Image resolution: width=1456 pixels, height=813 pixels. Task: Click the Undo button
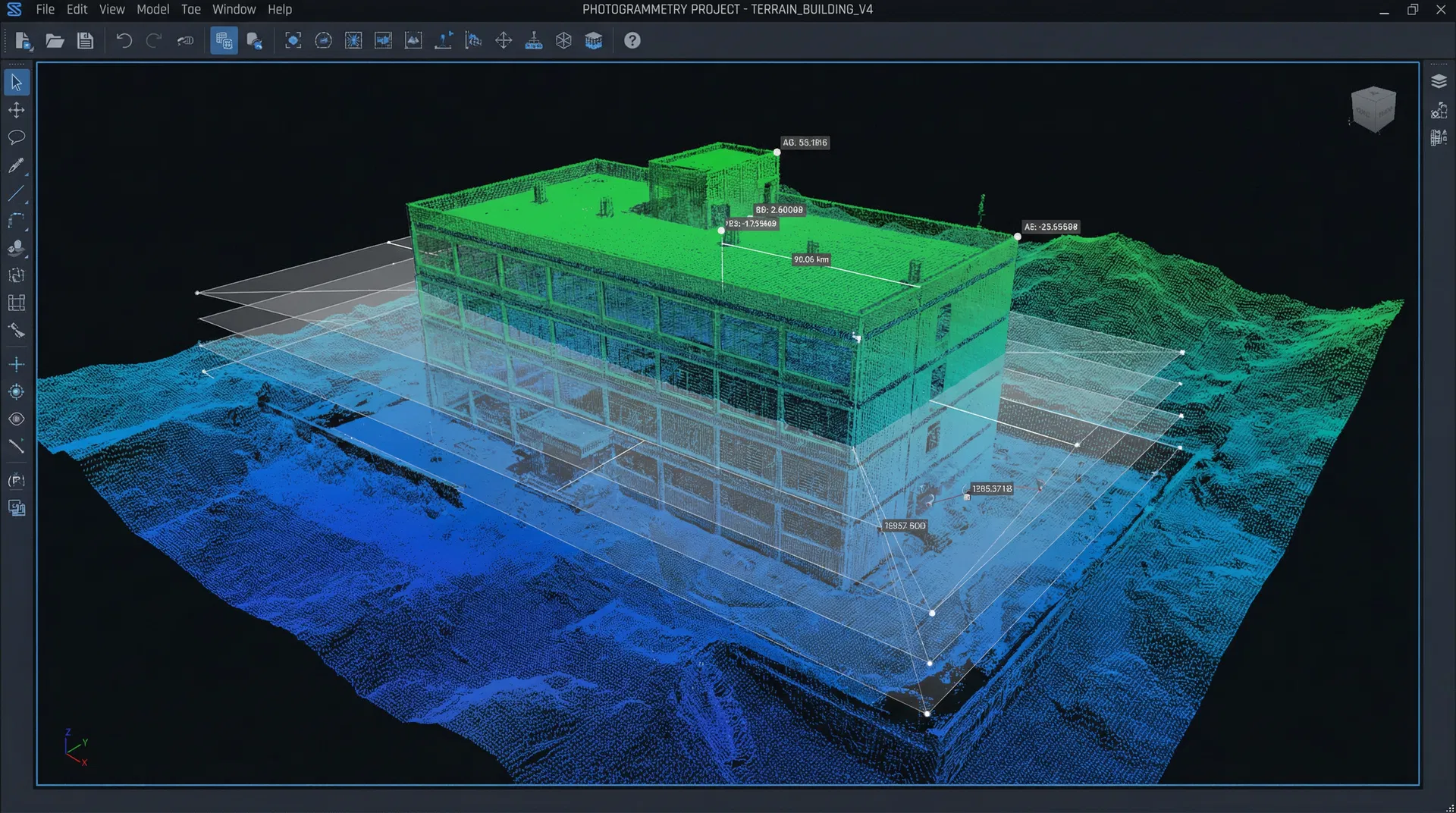[x=124, y=40]
